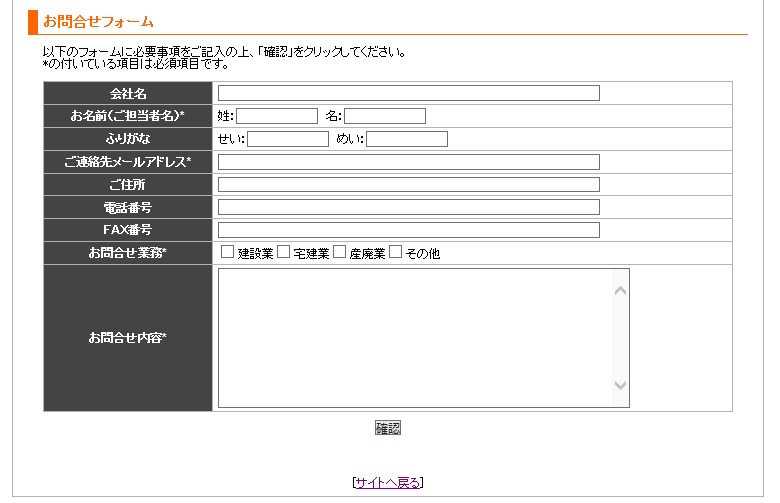This screenshot has height=503, width=780.
Task: Select the ご連絡先メールアドレス input field
Action: (408, 162)
